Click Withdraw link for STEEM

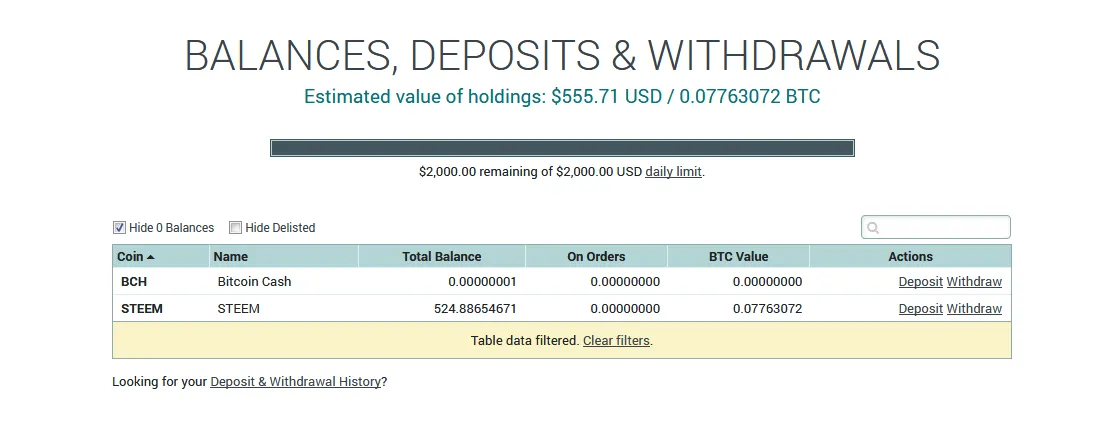click(974, 309)
